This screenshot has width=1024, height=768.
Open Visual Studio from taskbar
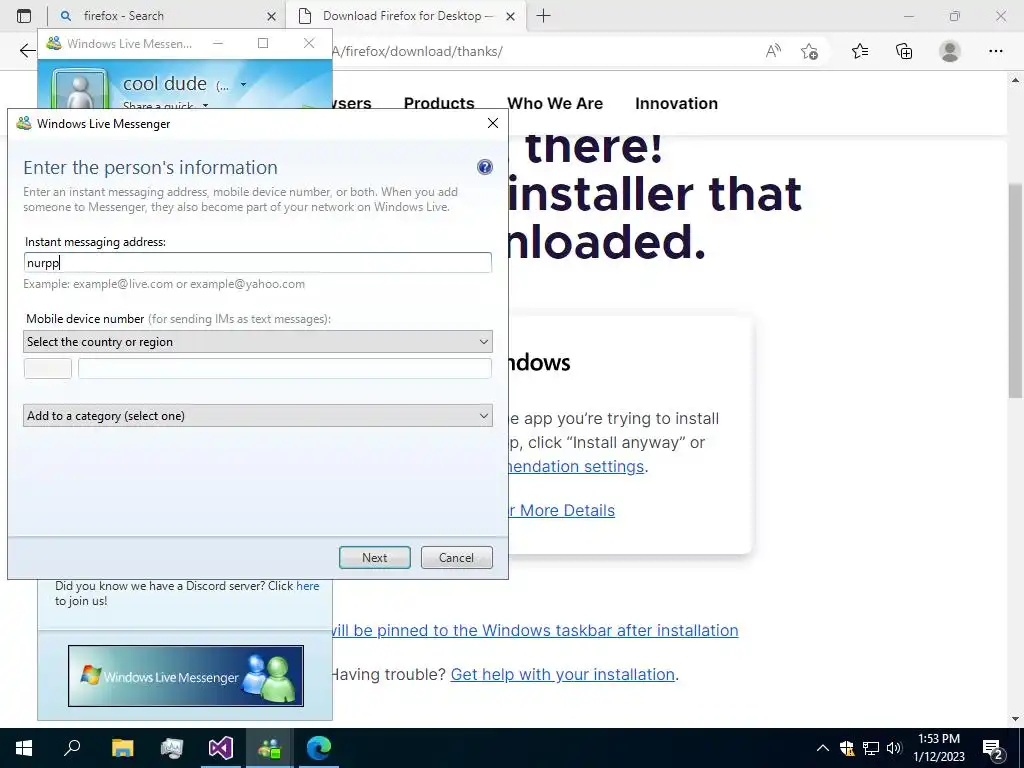[221, 748]
